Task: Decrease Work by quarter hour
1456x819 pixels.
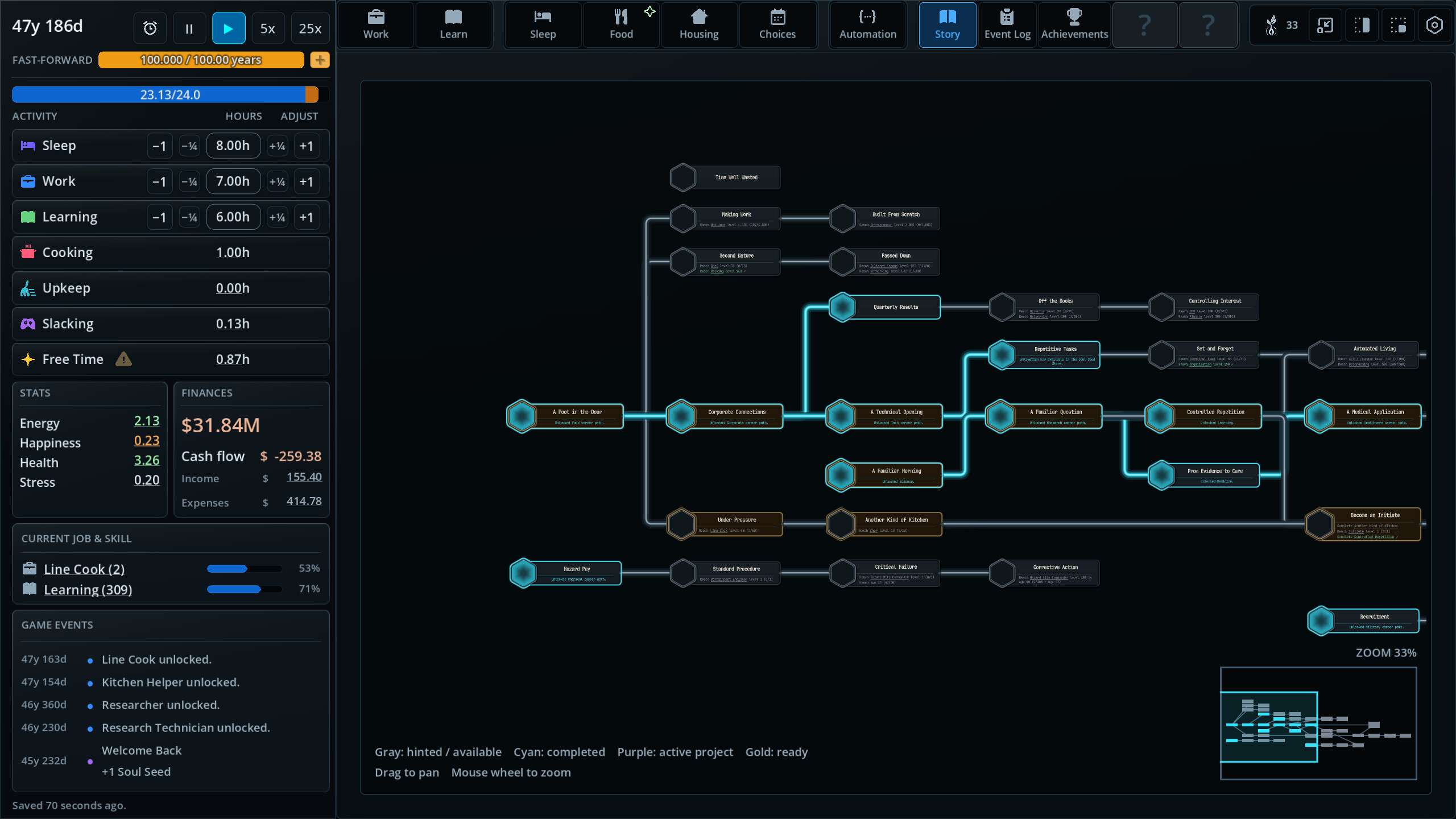Action: click(189, 182)
